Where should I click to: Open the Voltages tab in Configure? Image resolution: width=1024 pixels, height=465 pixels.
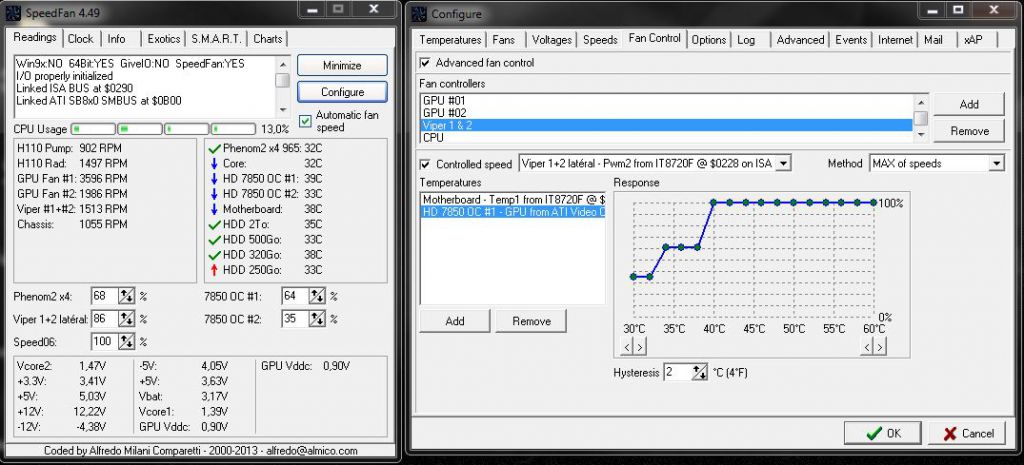point(552,40)
